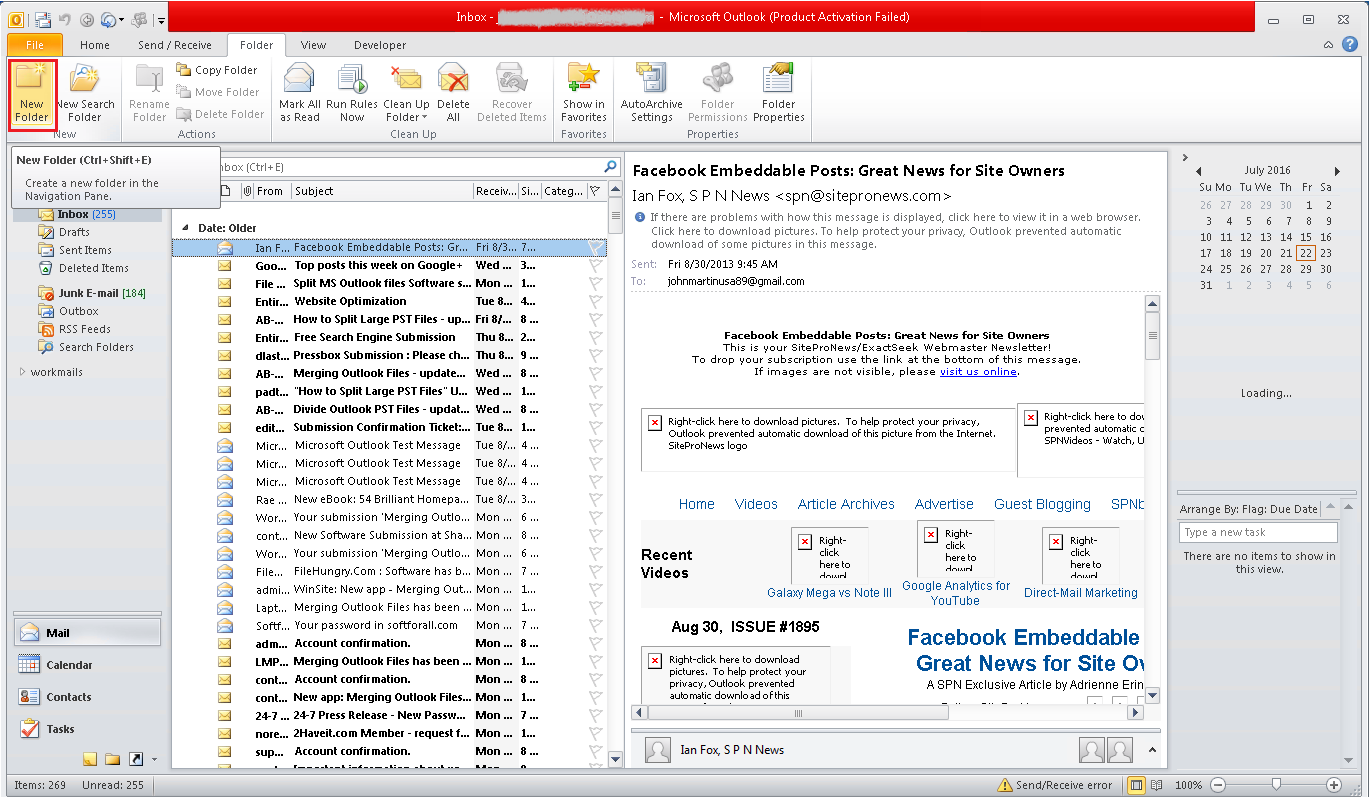Run Rules Now on this folder
The width and height of the screenshot is (1369, 797).
click(352, 94)
